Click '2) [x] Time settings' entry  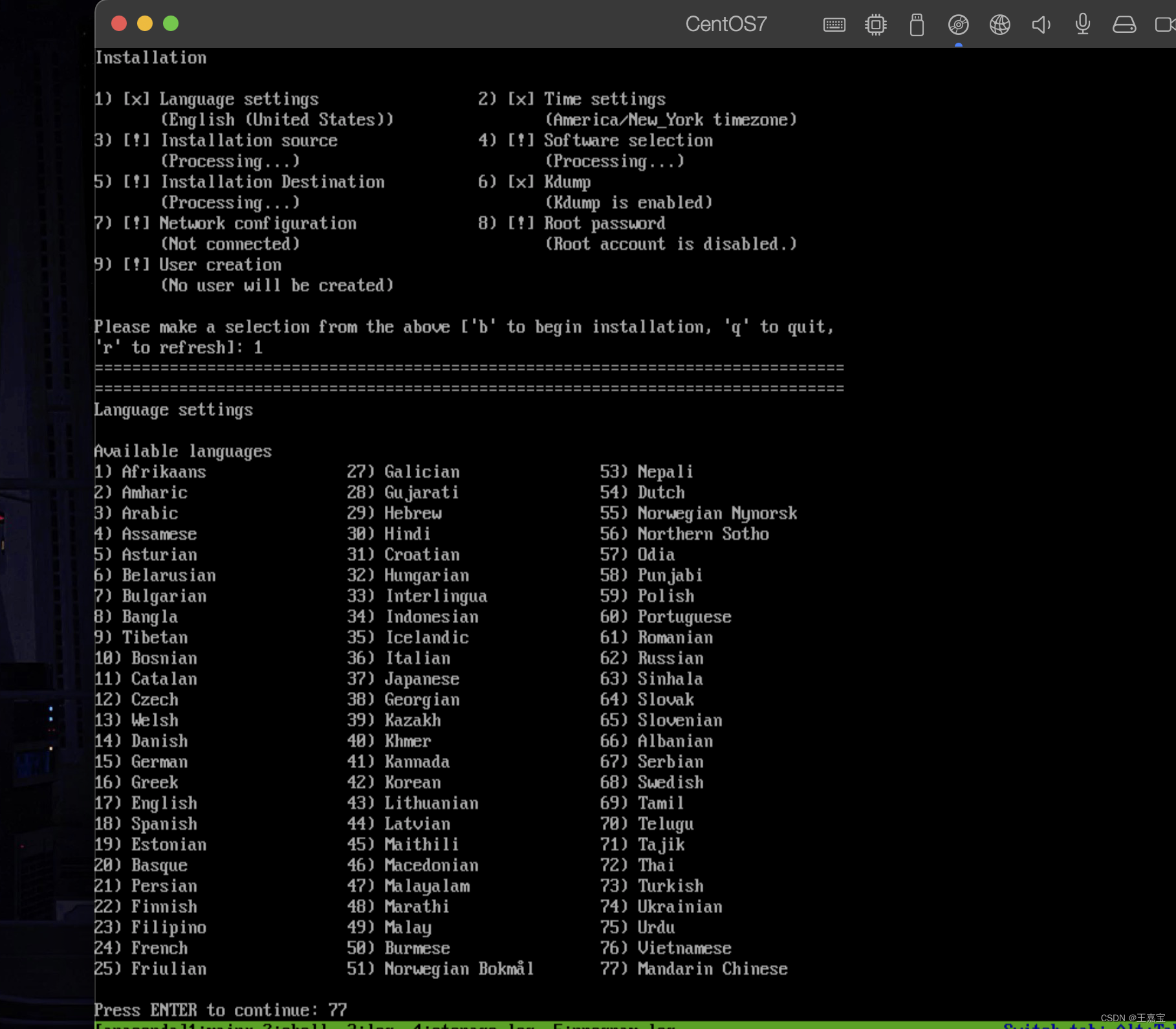[x=572, y=99]
